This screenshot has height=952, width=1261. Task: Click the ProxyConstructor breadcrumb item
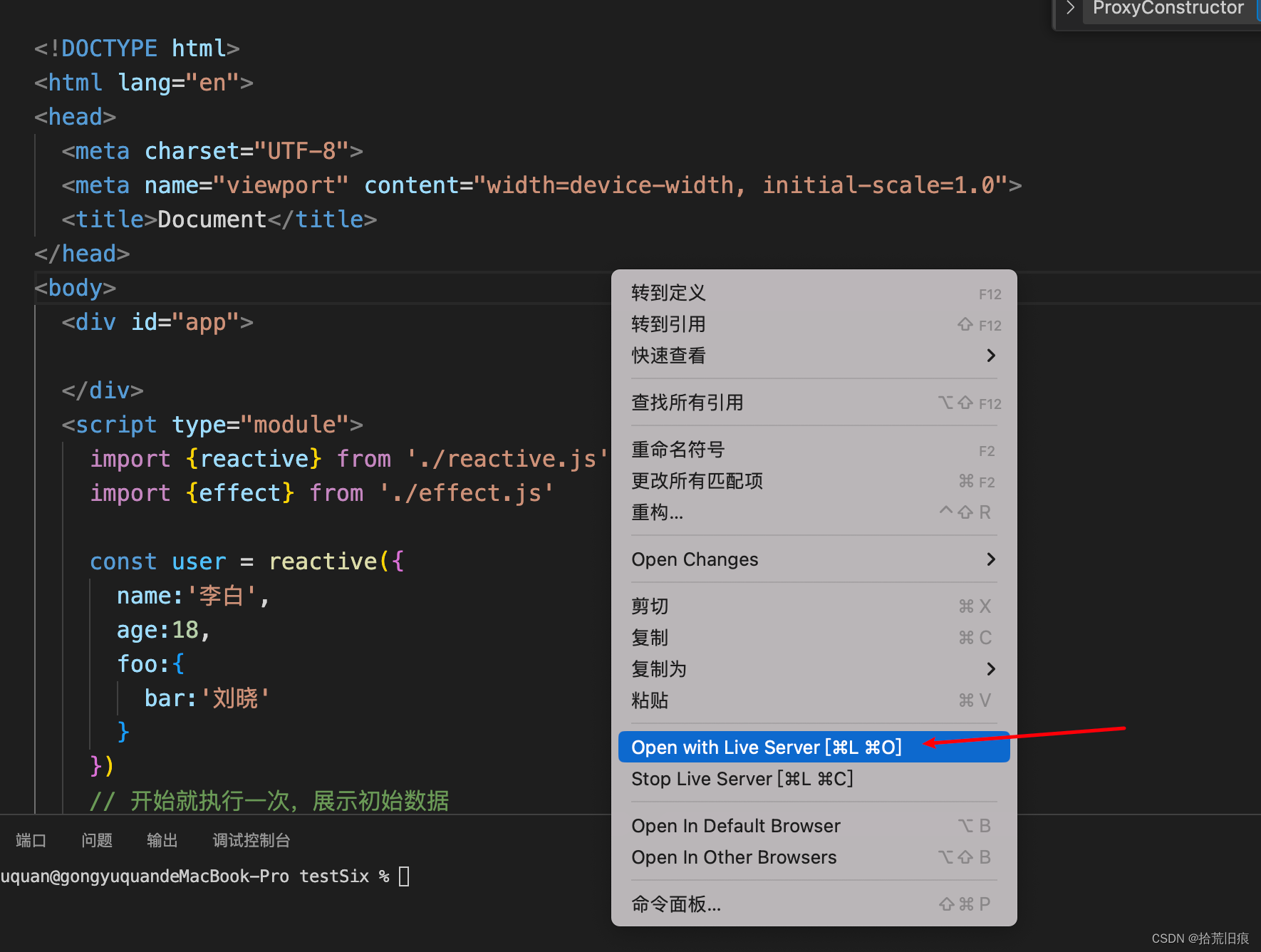pos(1168,8)
